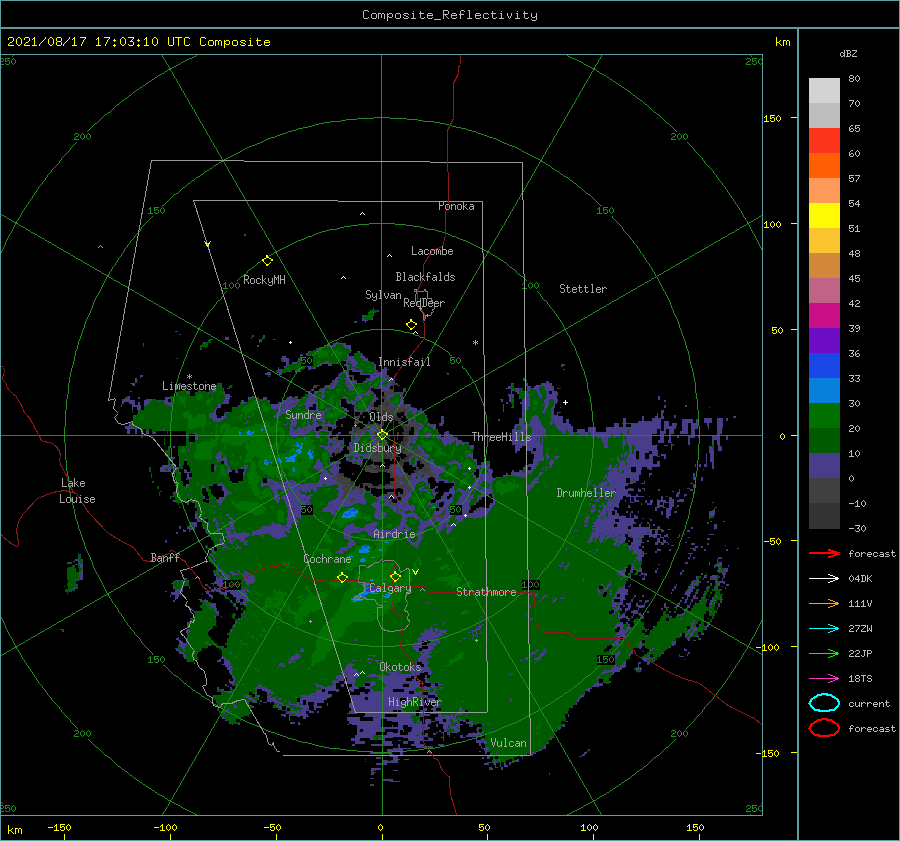Select the blue 33-36 dBZ swatch

(824, 366)
